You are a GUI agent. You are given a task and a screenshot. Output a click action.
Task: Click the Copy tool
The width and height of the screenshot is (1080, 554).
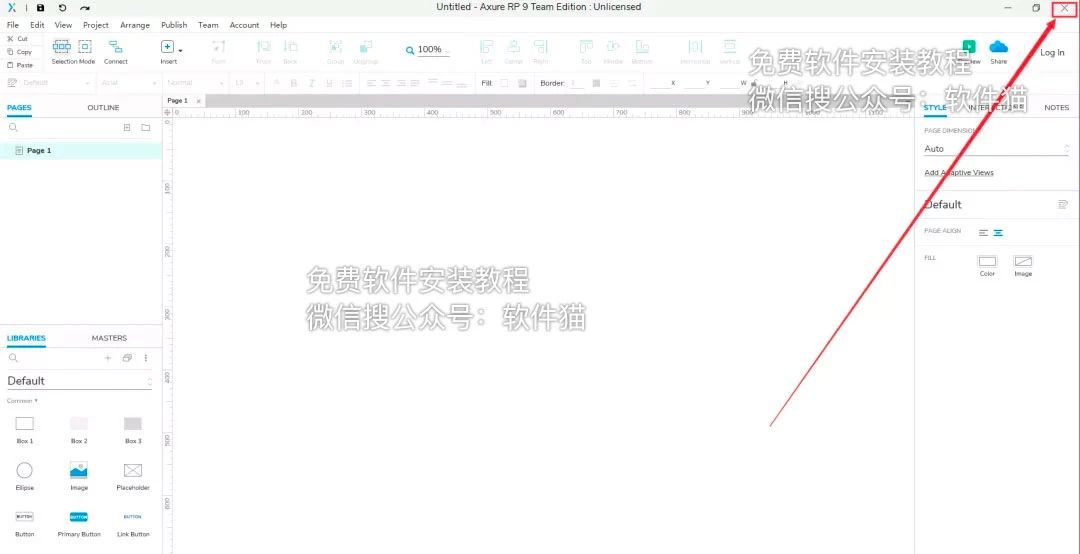(19, 52)
